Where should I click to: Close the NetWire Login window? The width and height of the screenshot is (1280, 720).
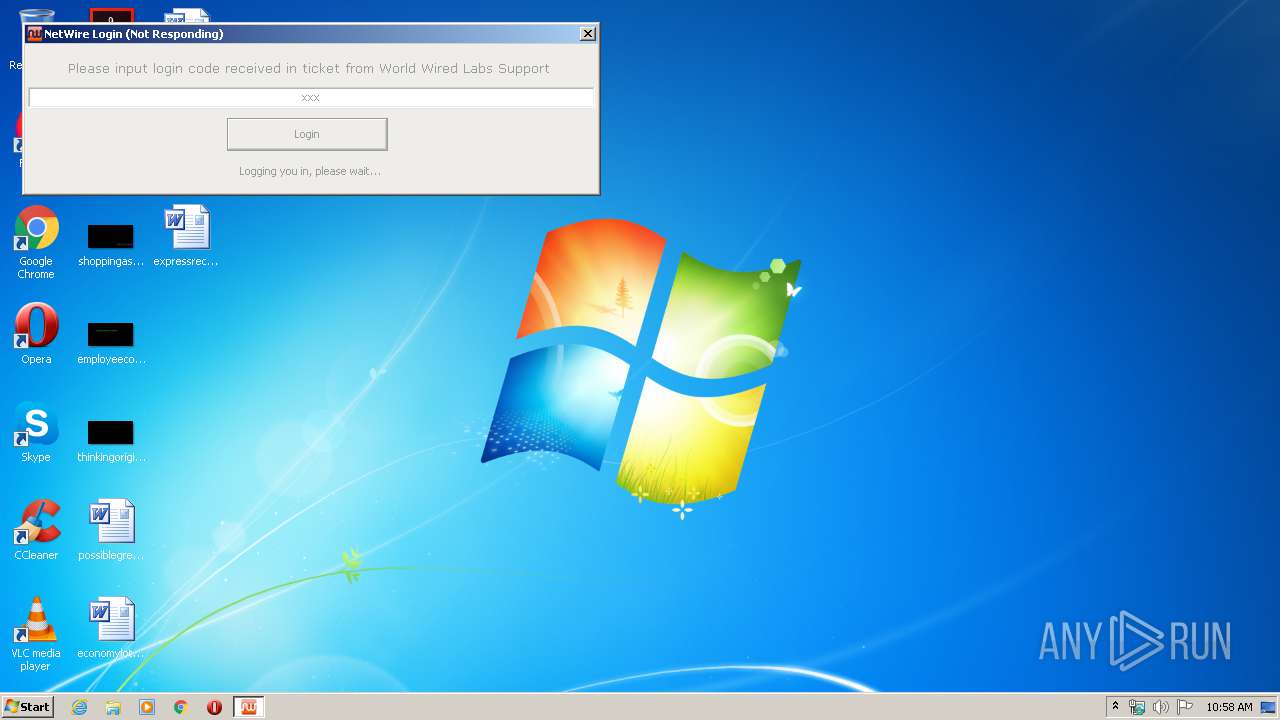pyautogui.click(x=588, y=34)
